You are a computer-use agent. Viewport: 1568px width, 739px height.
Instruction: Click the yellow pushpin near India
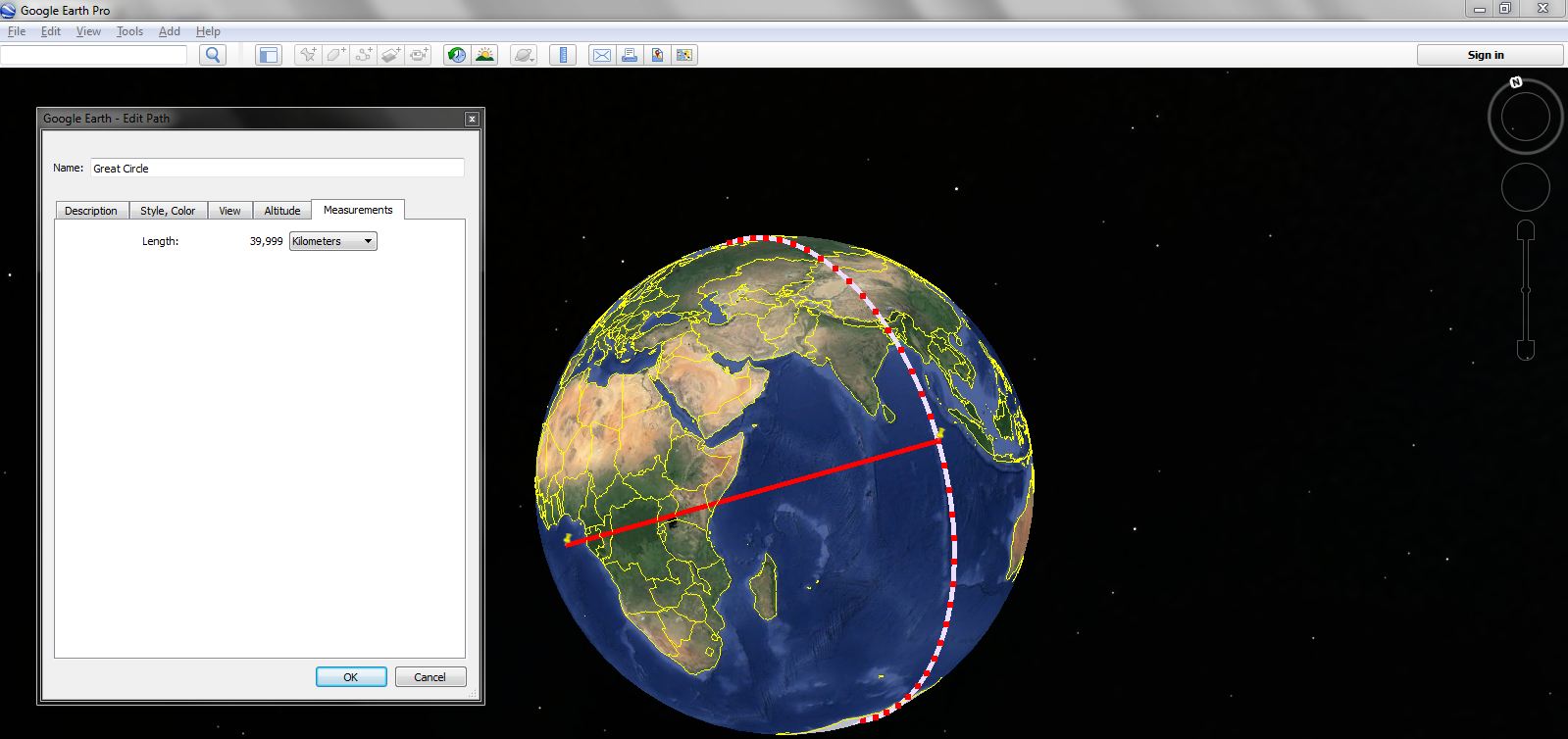click(940, 432)
